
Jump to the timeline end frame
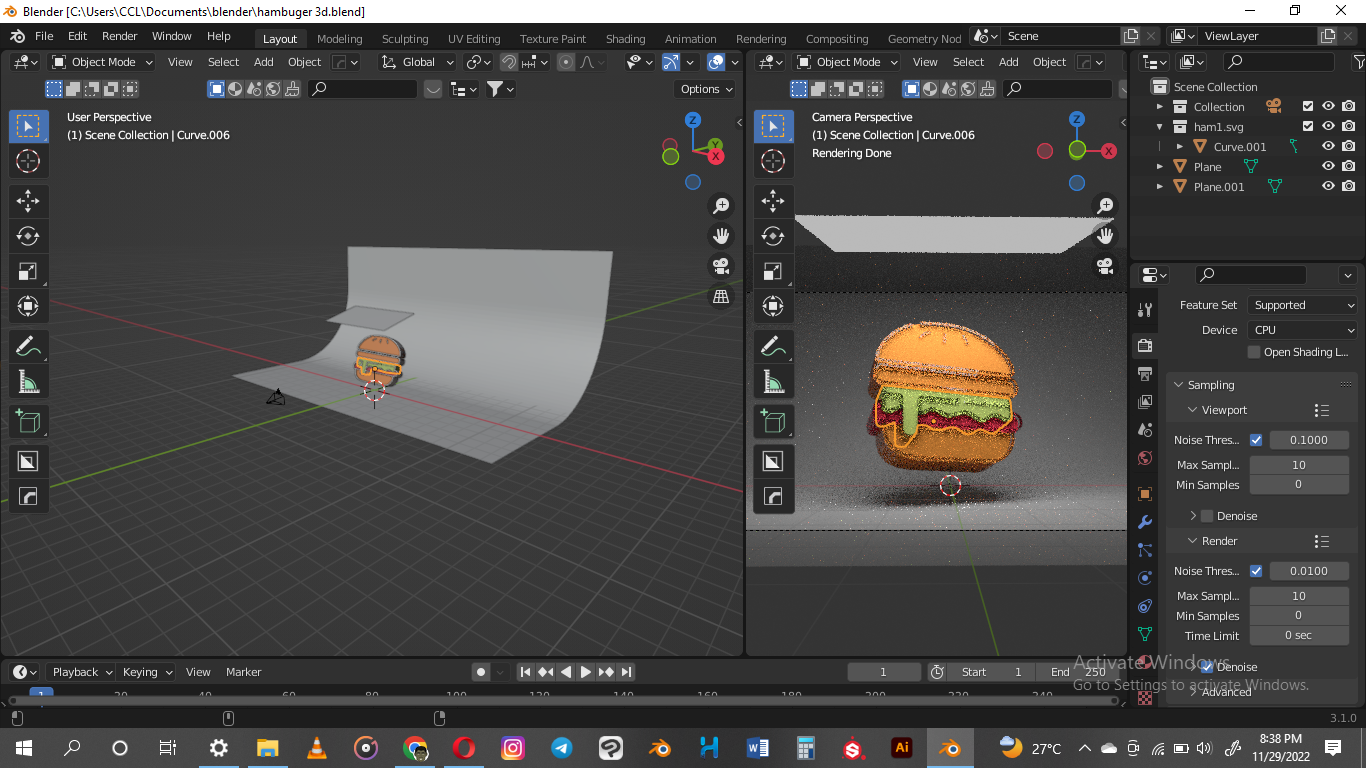coord(627,672)
